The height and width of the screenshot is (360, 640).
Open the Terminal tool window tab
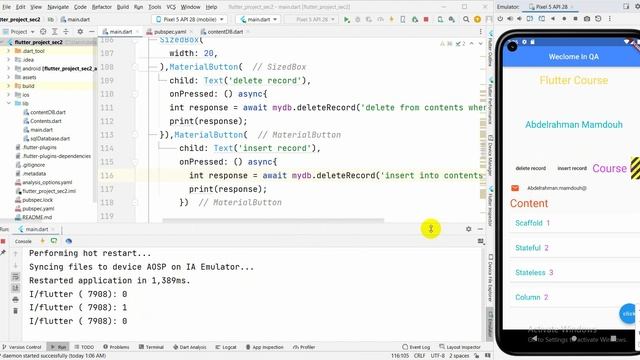pos(151,347)
